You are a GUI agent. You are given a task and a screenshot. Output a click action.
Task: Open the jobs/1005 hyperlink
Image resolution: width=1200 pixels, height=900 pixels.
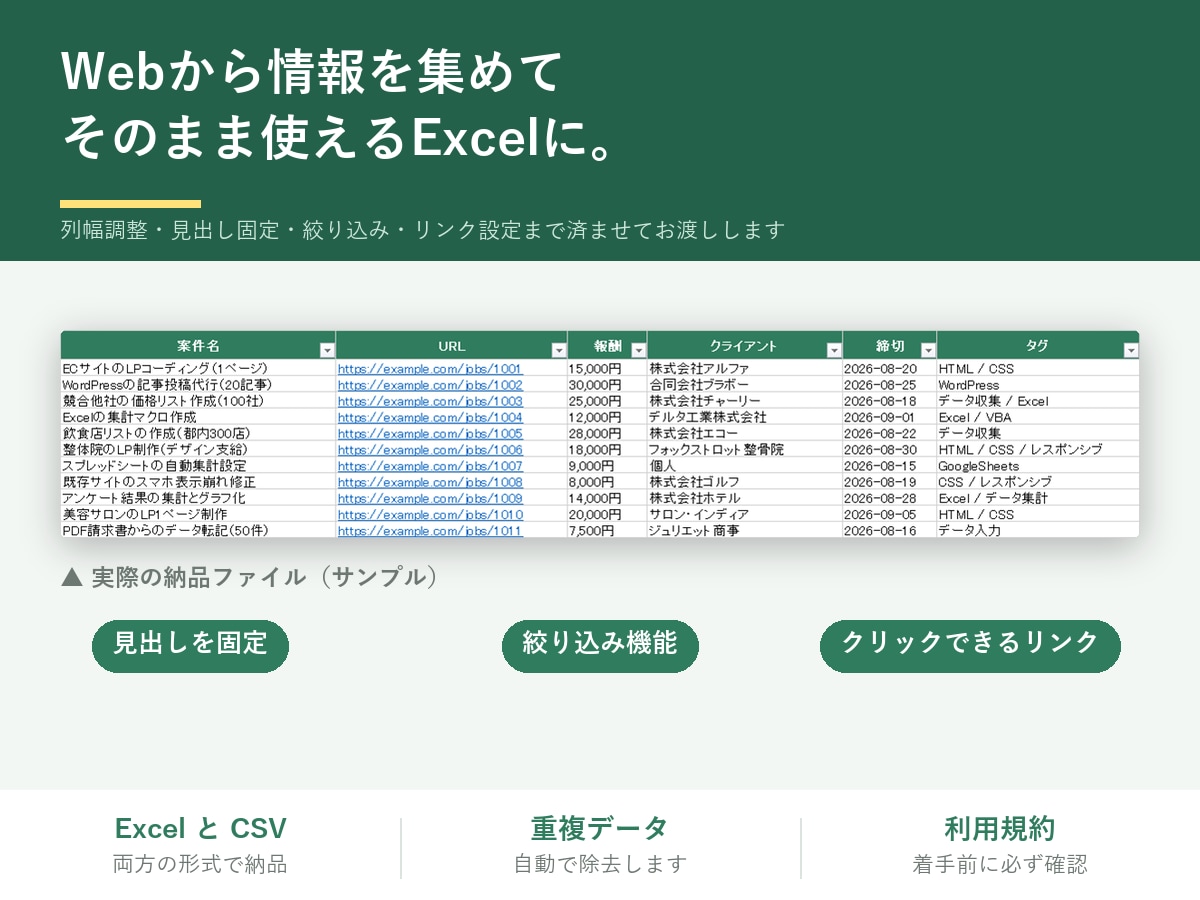point(430,433)
